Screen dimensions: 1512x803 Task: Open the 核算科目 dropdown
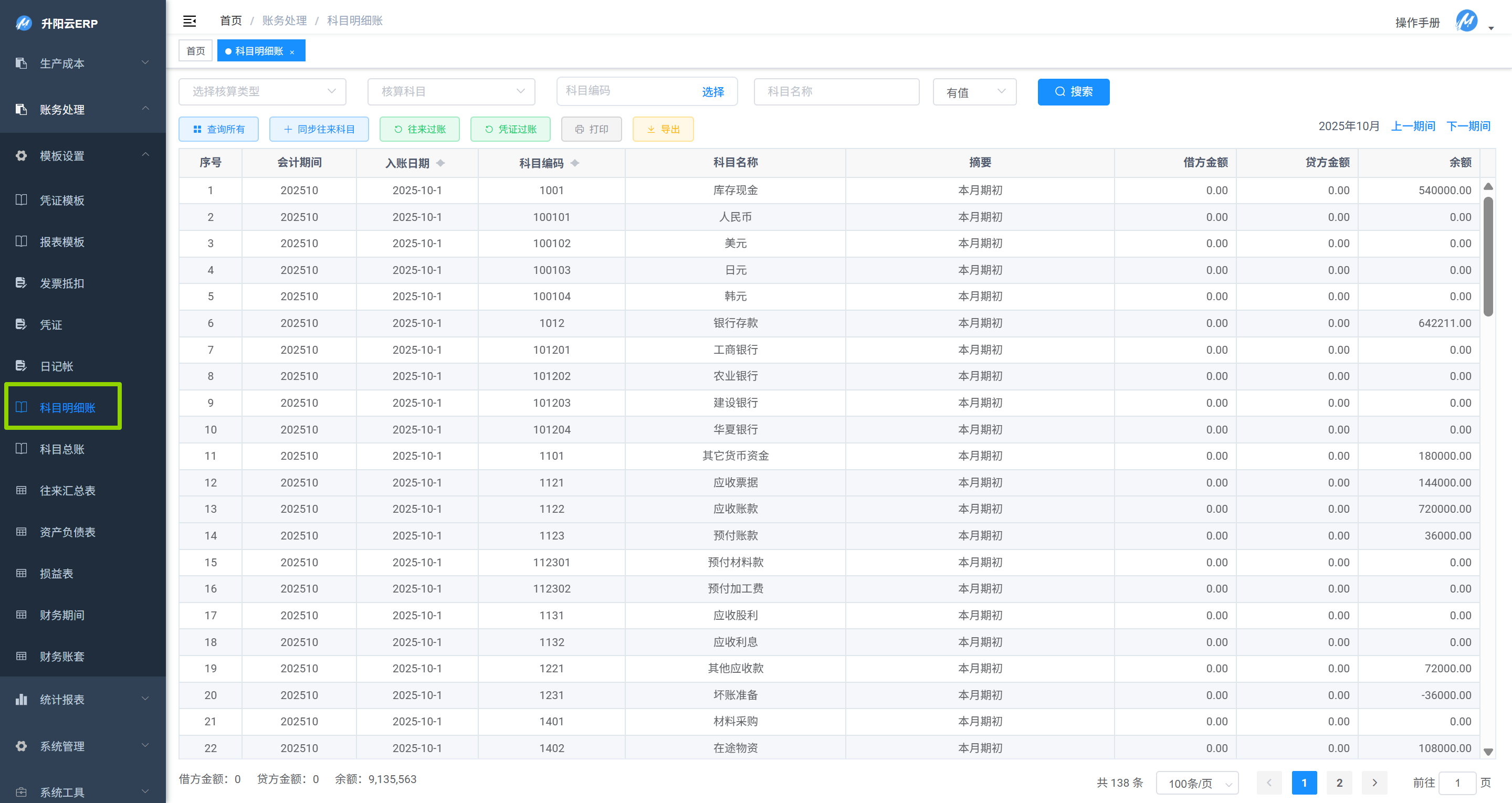[451, 91]
